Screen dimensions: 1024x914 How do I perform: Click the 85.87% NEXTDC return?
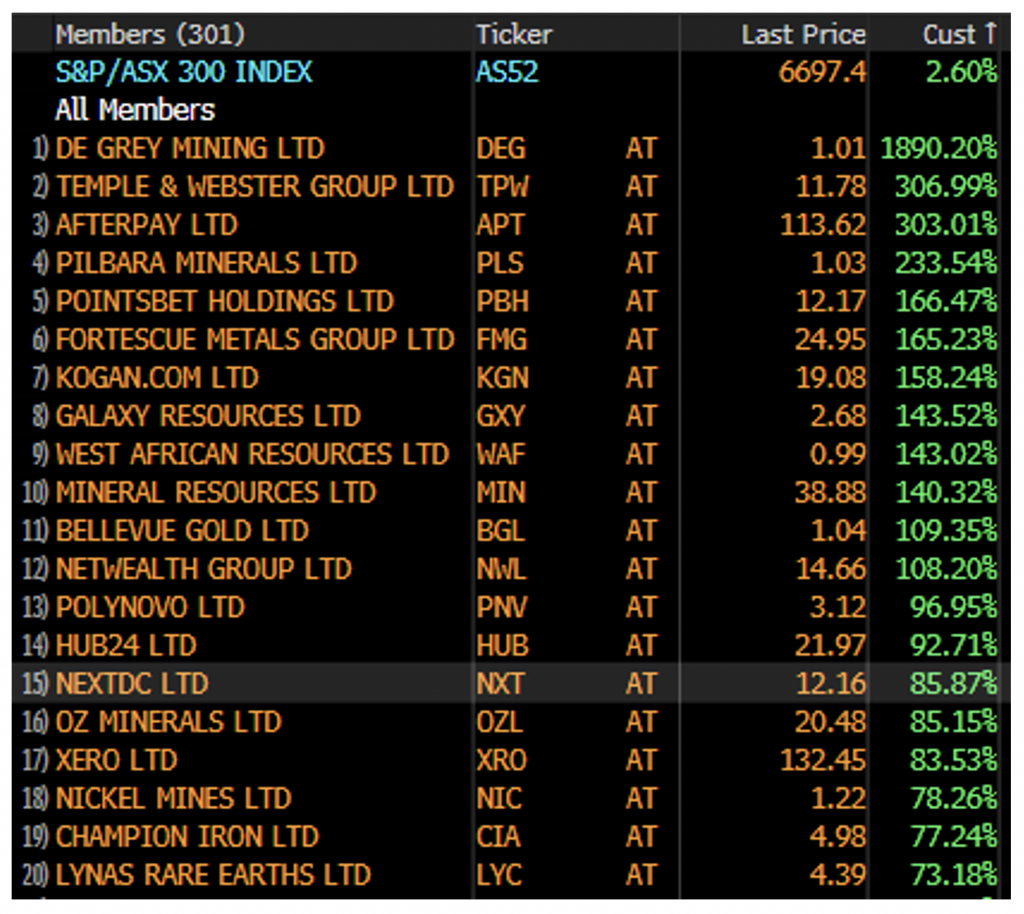(x=953, y=684)
